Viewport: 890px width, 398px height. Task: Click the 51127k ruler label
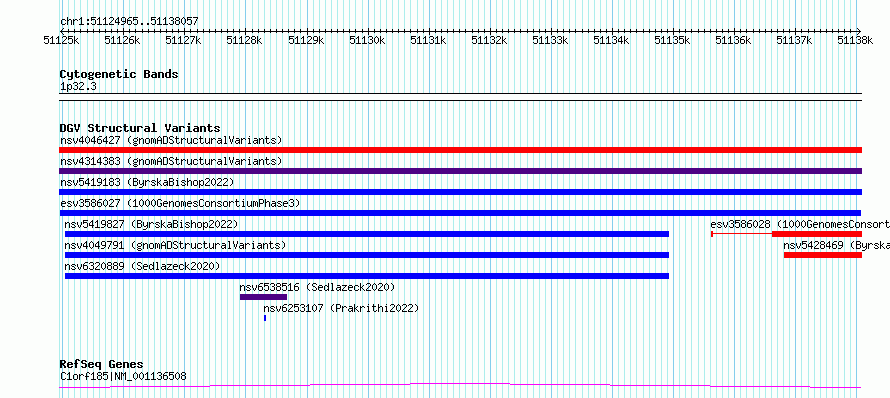pos(183,40)
